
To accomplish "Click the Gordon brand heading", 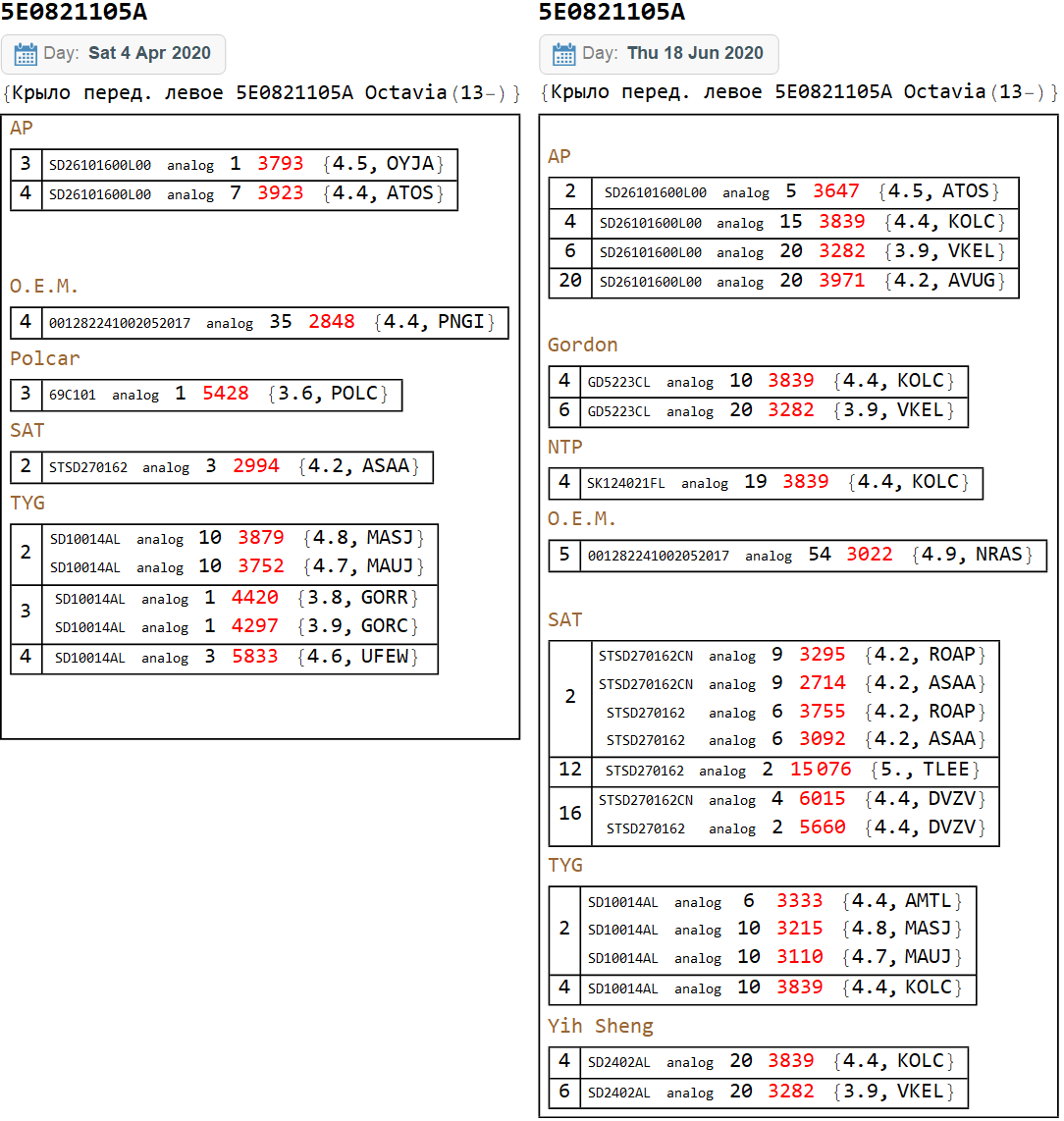I will click(x=583, y=345).
